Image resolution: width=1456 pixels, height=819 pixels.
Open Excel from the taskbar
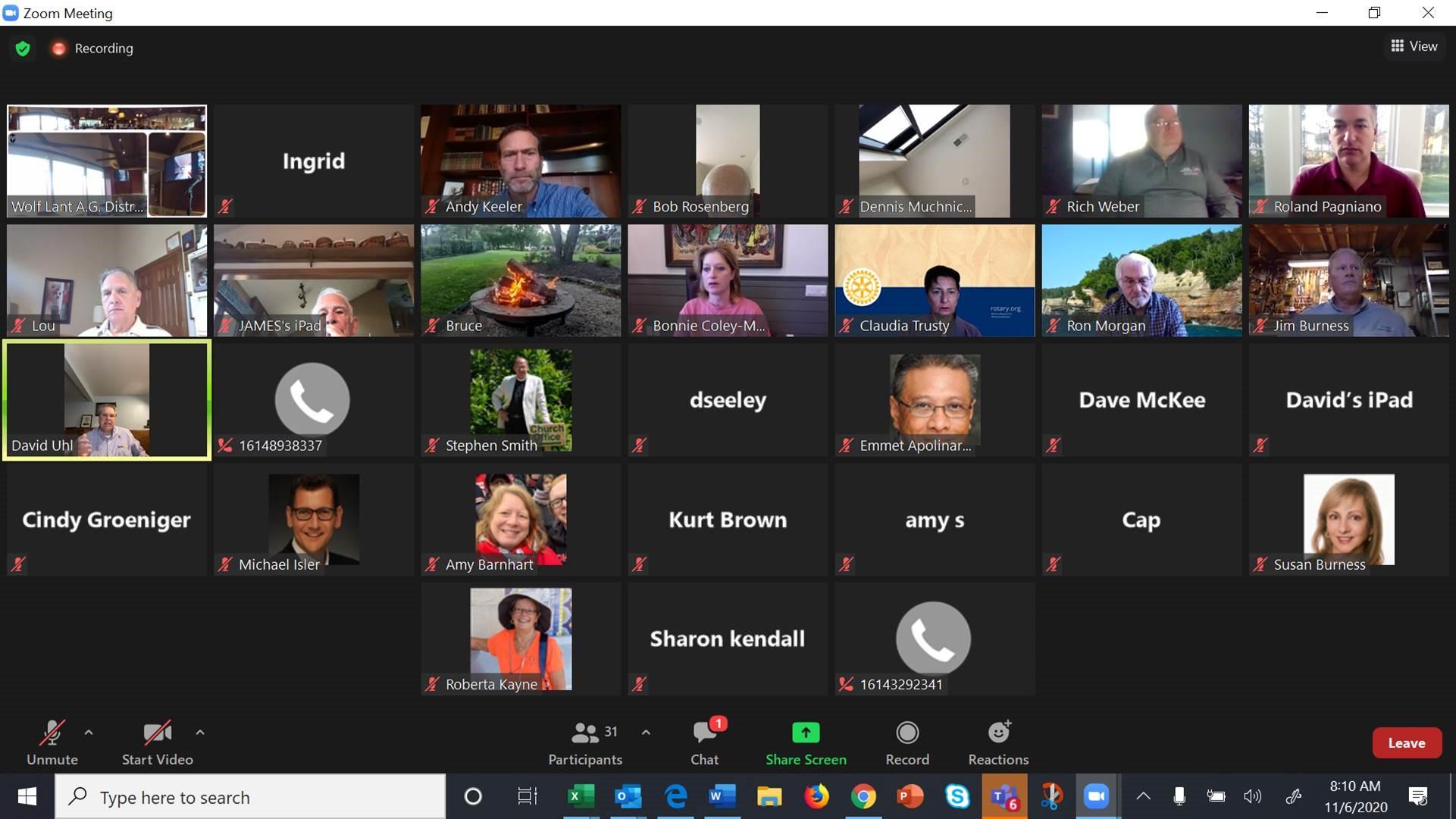tap(581, 796)
